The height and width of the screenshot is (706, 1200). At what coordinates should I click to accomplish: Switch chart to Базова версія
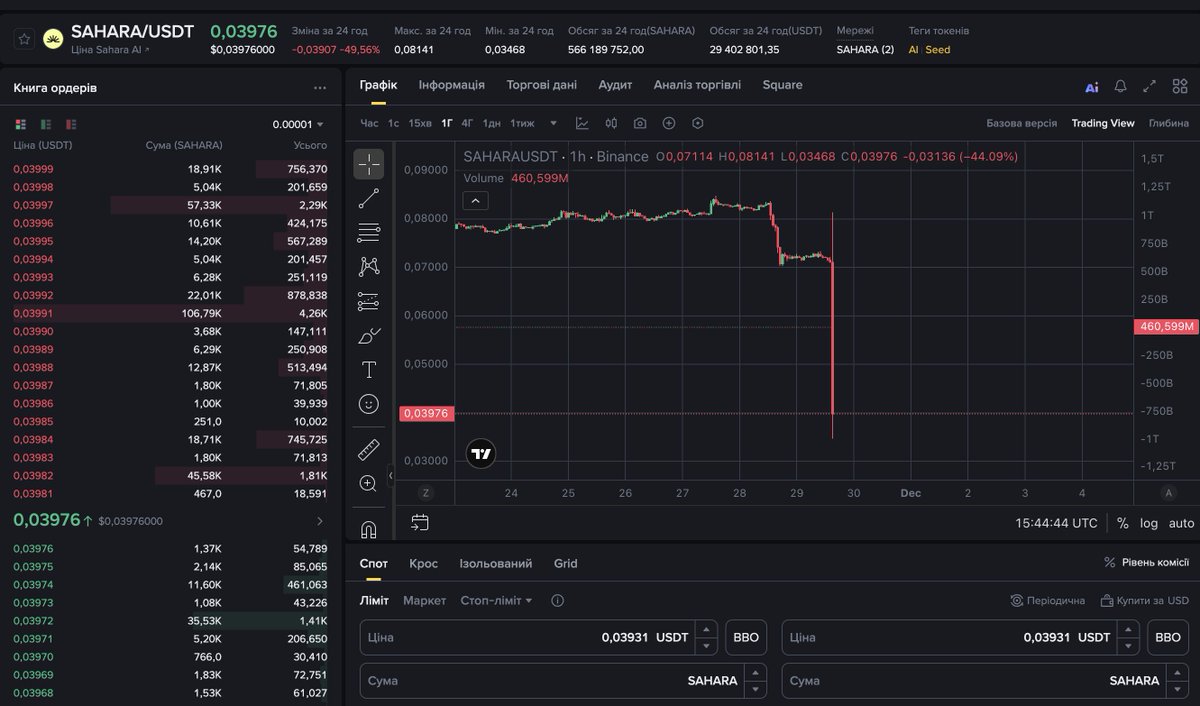click(1021, 123)
